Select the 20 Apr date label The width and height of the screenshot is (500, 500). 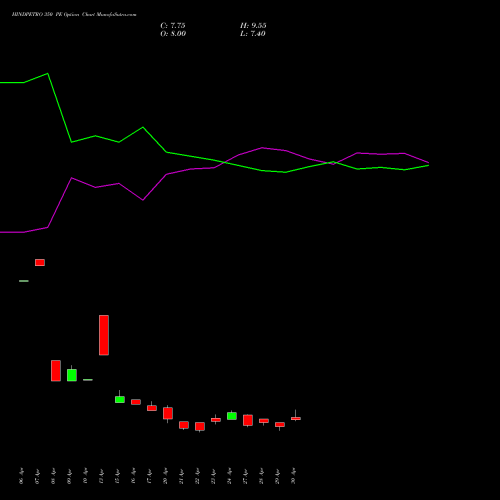pos(166,476)
